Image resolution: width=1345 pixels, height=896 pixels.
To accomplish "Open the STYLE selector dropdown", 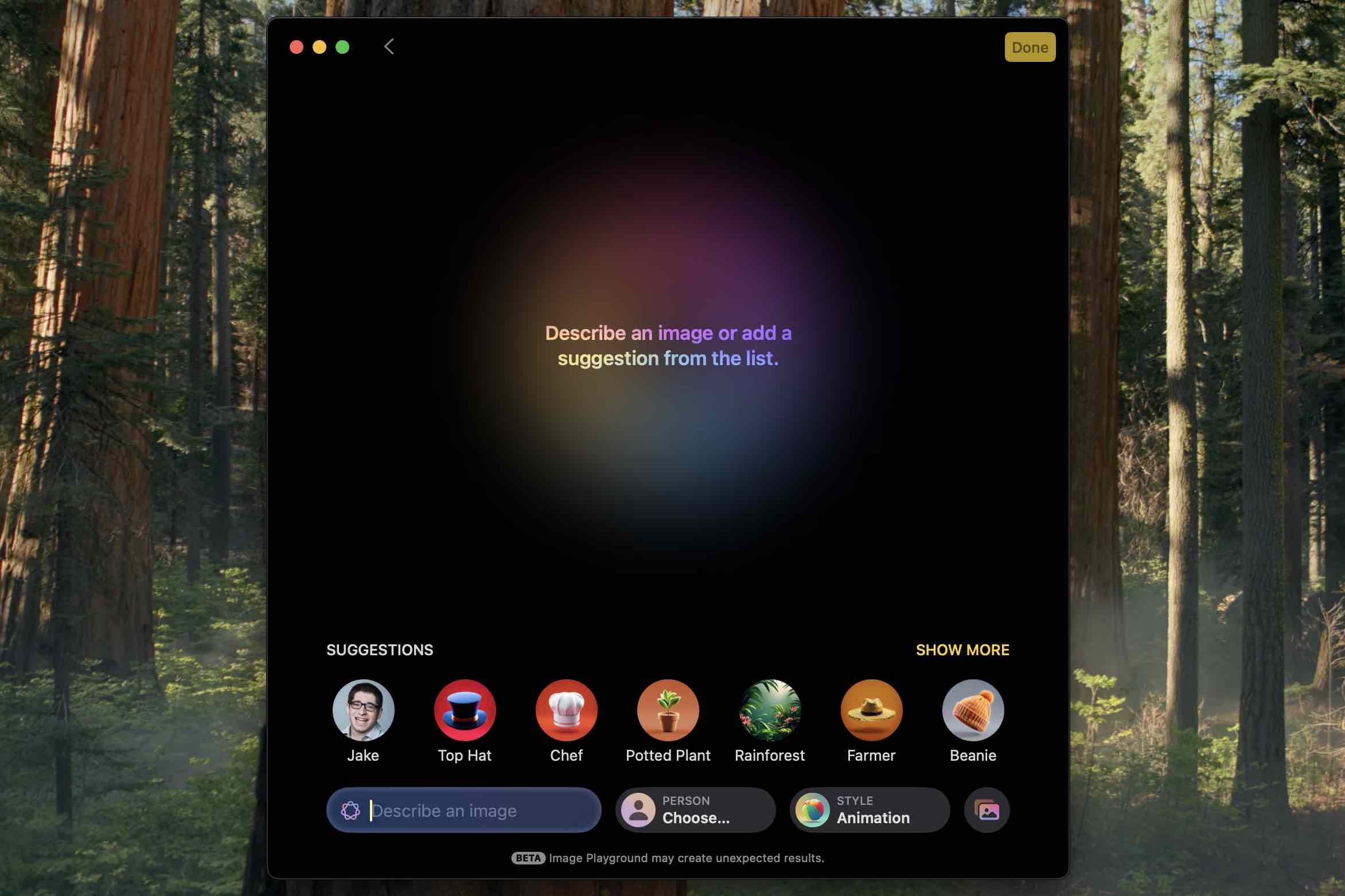I will (x=869, y=810).
